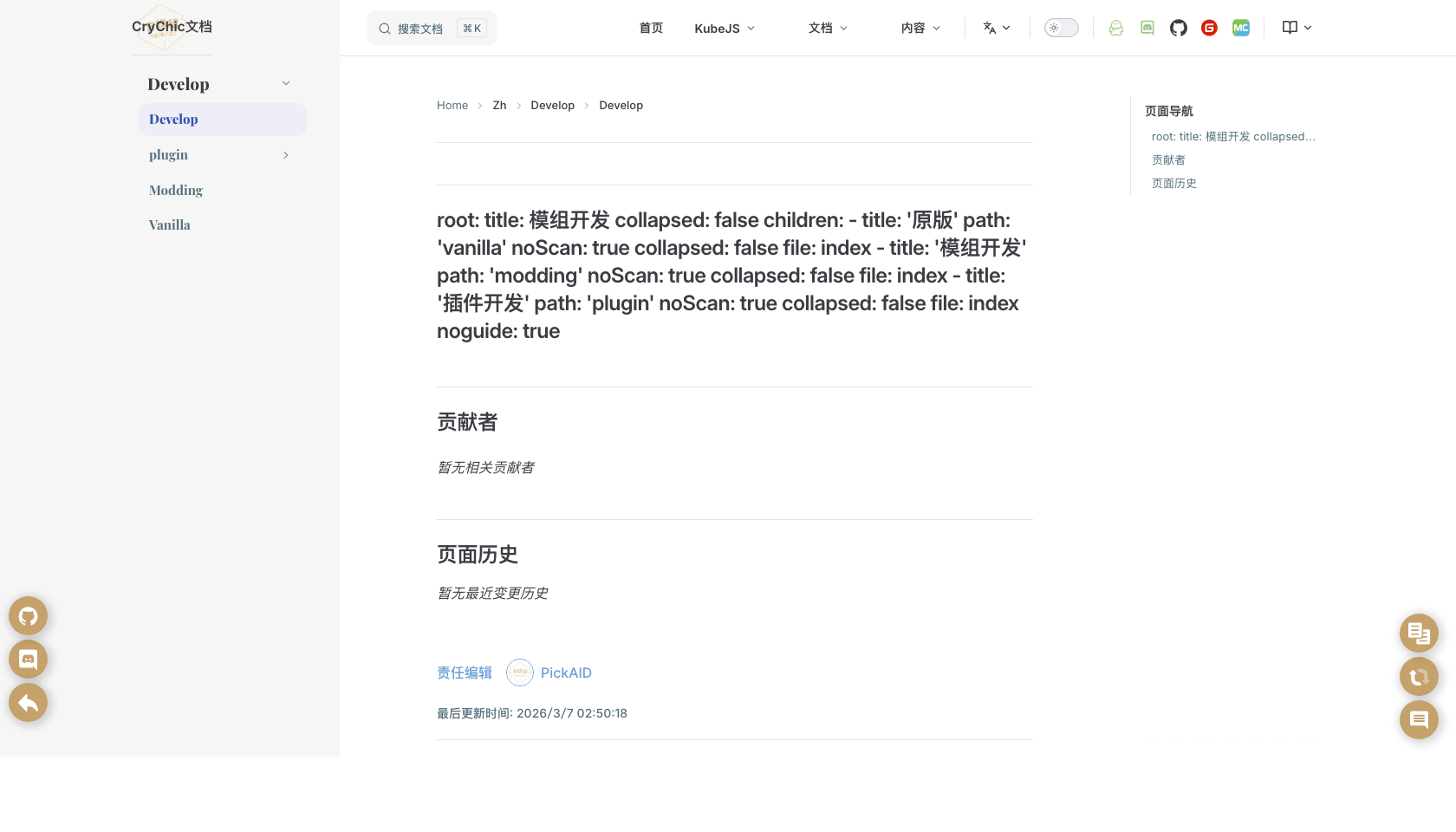Viewport: 1456px width, 832px height.
Task: Toggle dark mode switch
Action: [x=1061, y=27]
